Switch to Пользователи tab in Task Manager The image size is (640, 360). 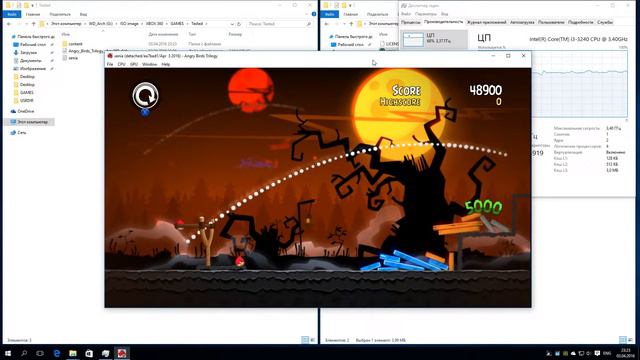pyautogui.click(x=551, y=22)
